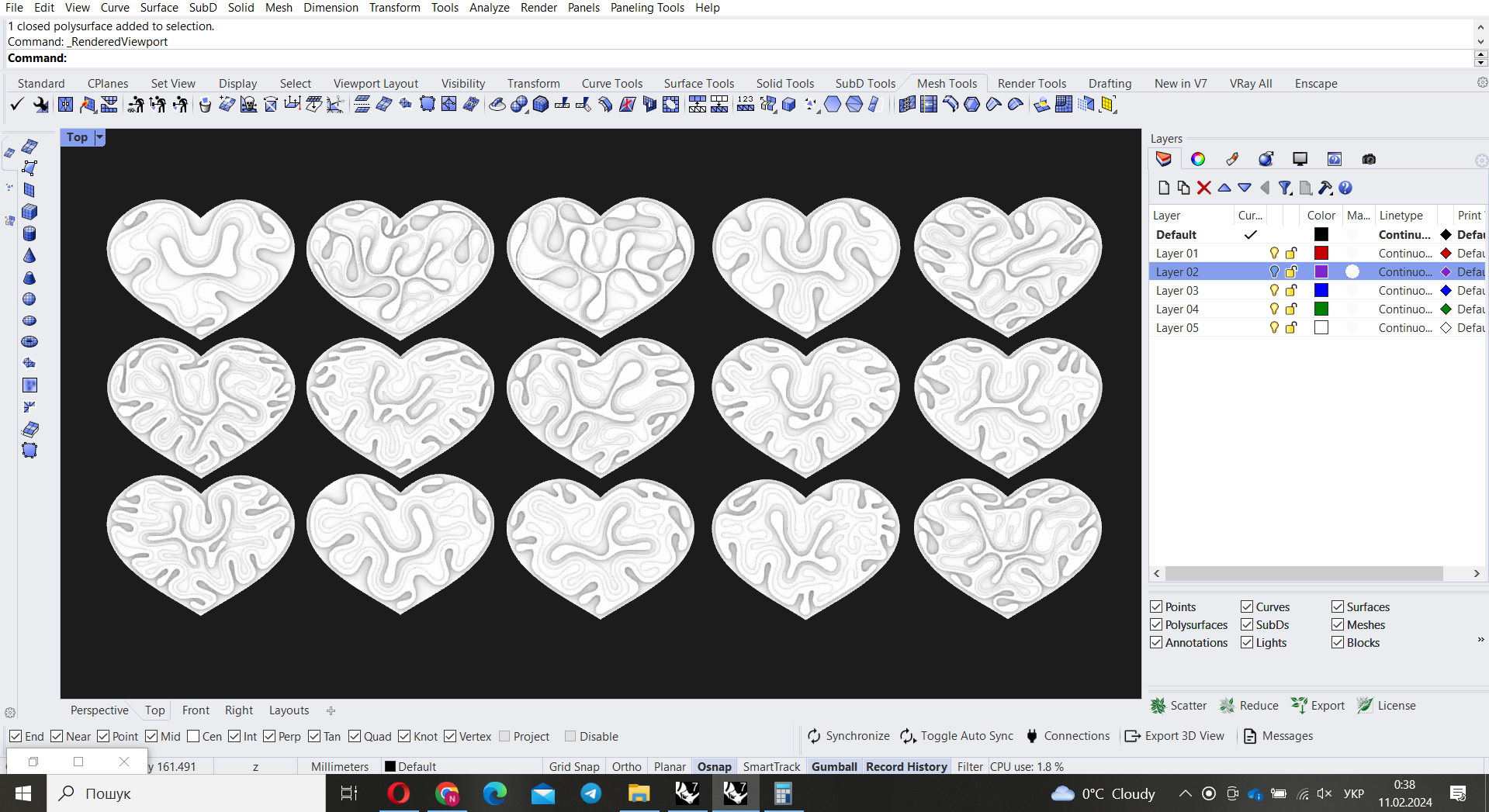Toggle the End osnap checkbox
This screenshot has width=1489, height=812.
[16, 736]
